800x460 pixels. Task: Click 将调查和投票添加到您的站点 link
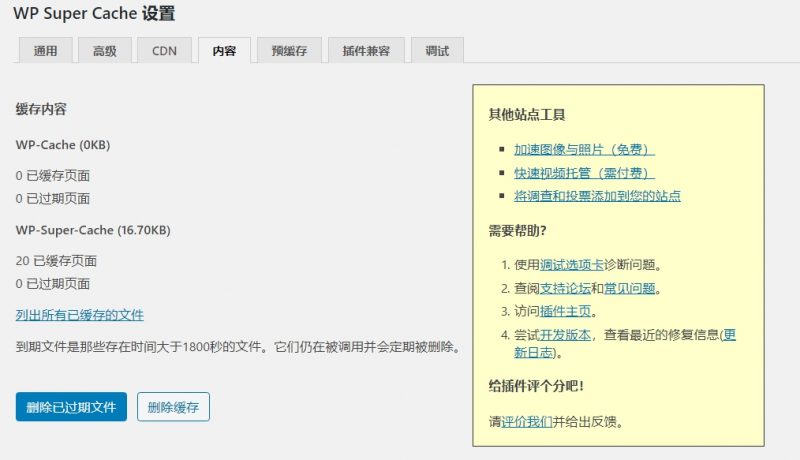pos(597,196)
